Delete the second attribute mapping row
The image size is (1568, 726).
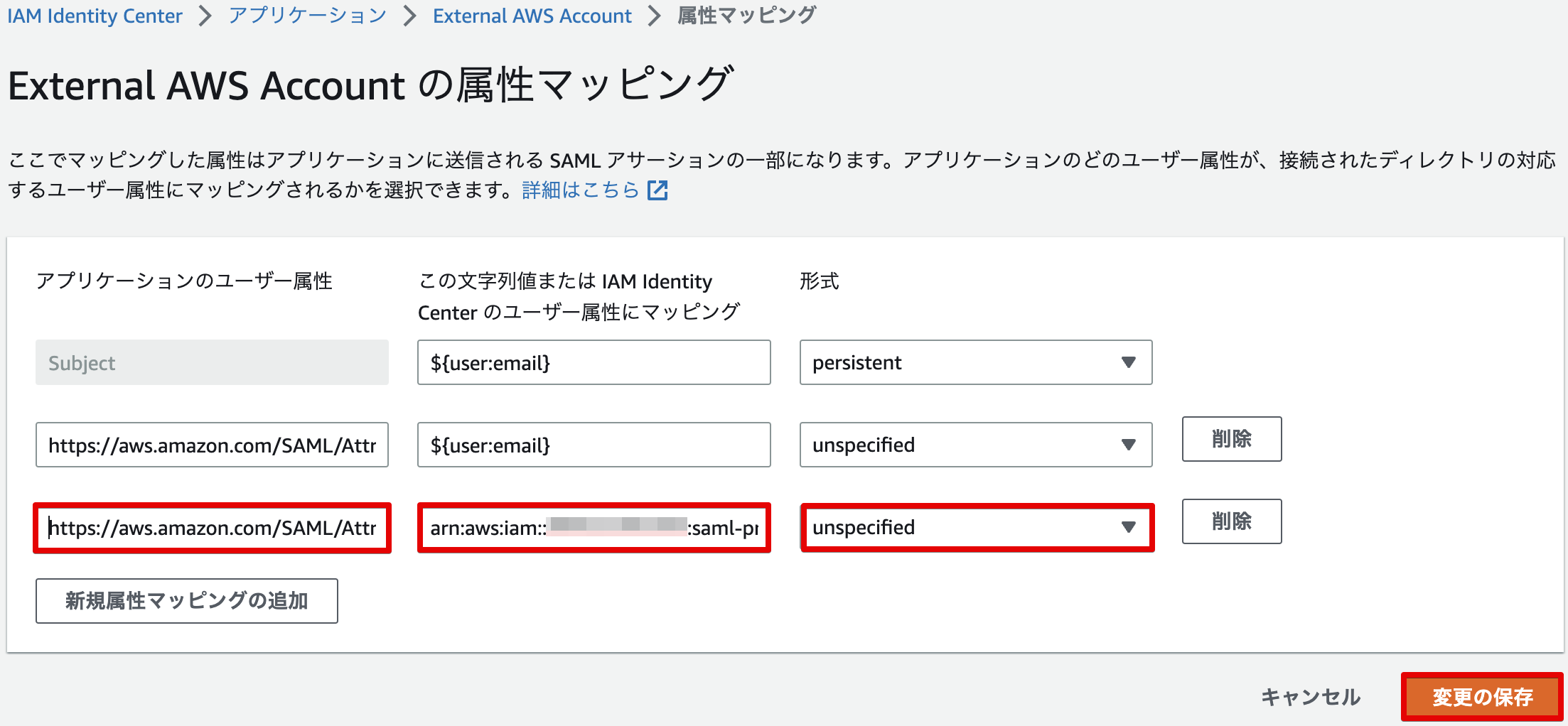pyautogui.click(x=1231, y=439)
